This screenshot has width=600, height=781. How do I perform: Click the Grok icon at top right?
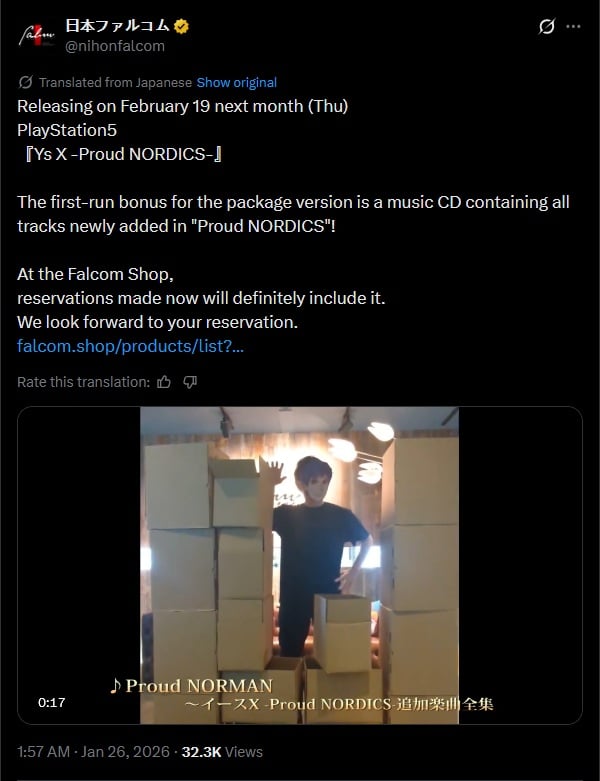(x=546, y=26)
